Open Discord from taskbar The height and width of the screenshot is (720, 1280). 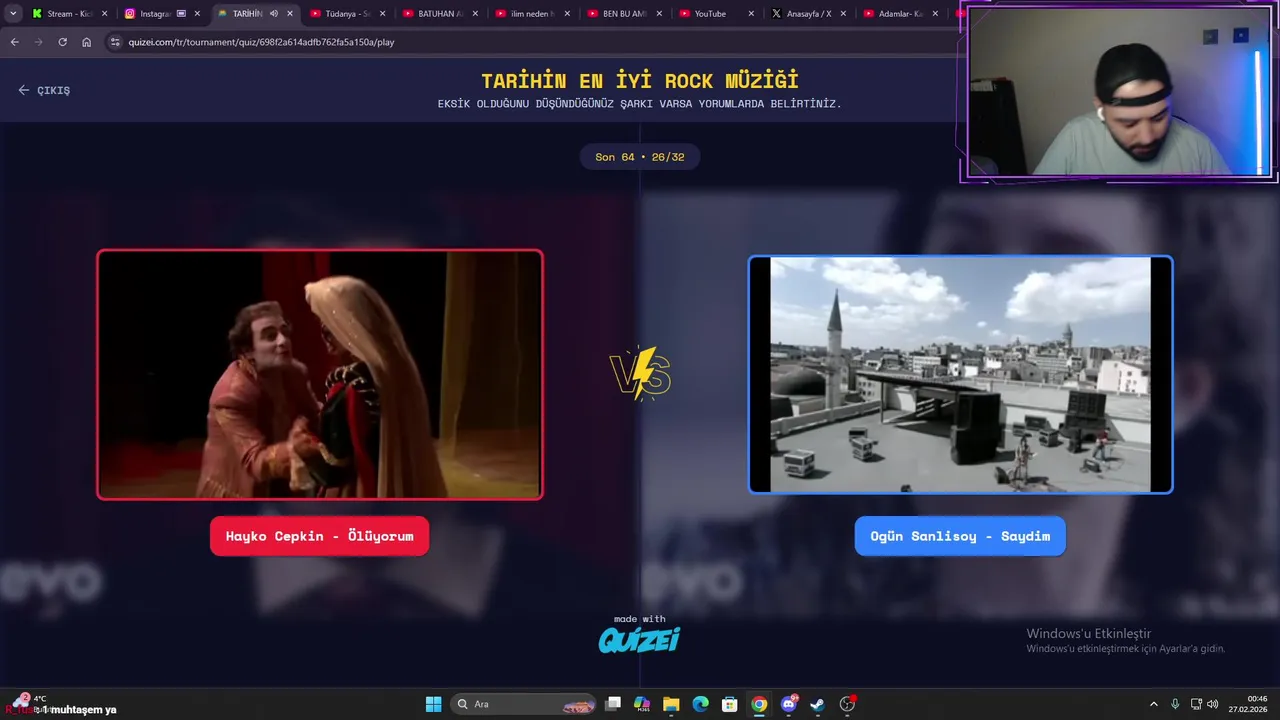(789, 704)
